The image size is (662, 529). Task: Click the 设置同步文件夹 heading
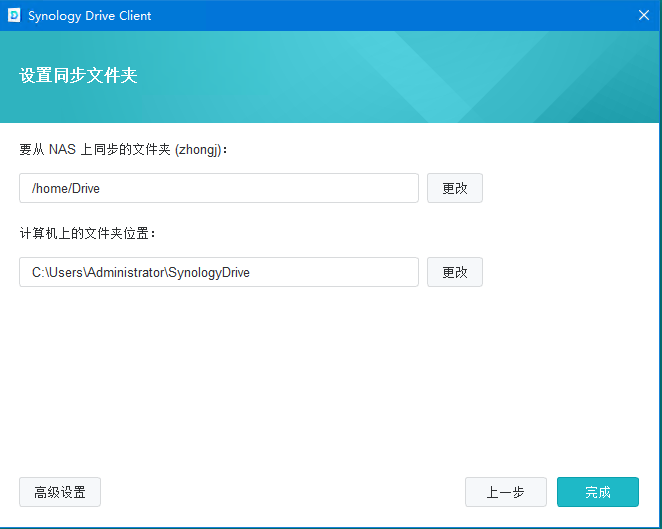pyautogui.click(x=79, y=76)
